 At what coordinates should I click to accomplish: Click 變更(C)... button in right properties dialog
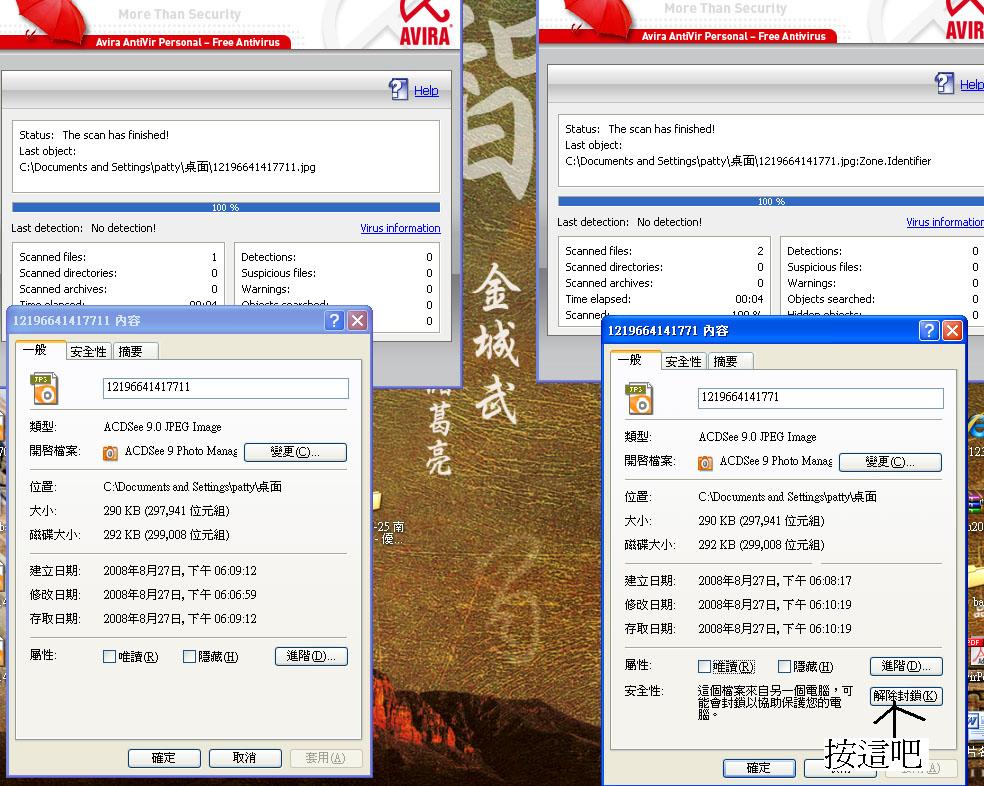tap(890, 462)
